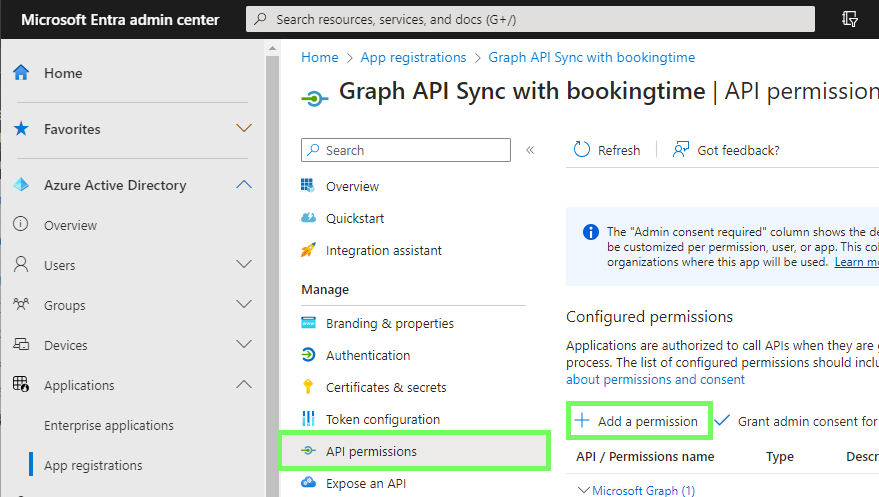Click the Integration assistant rocket icon
Screen dimensions: 879x497
308,249
